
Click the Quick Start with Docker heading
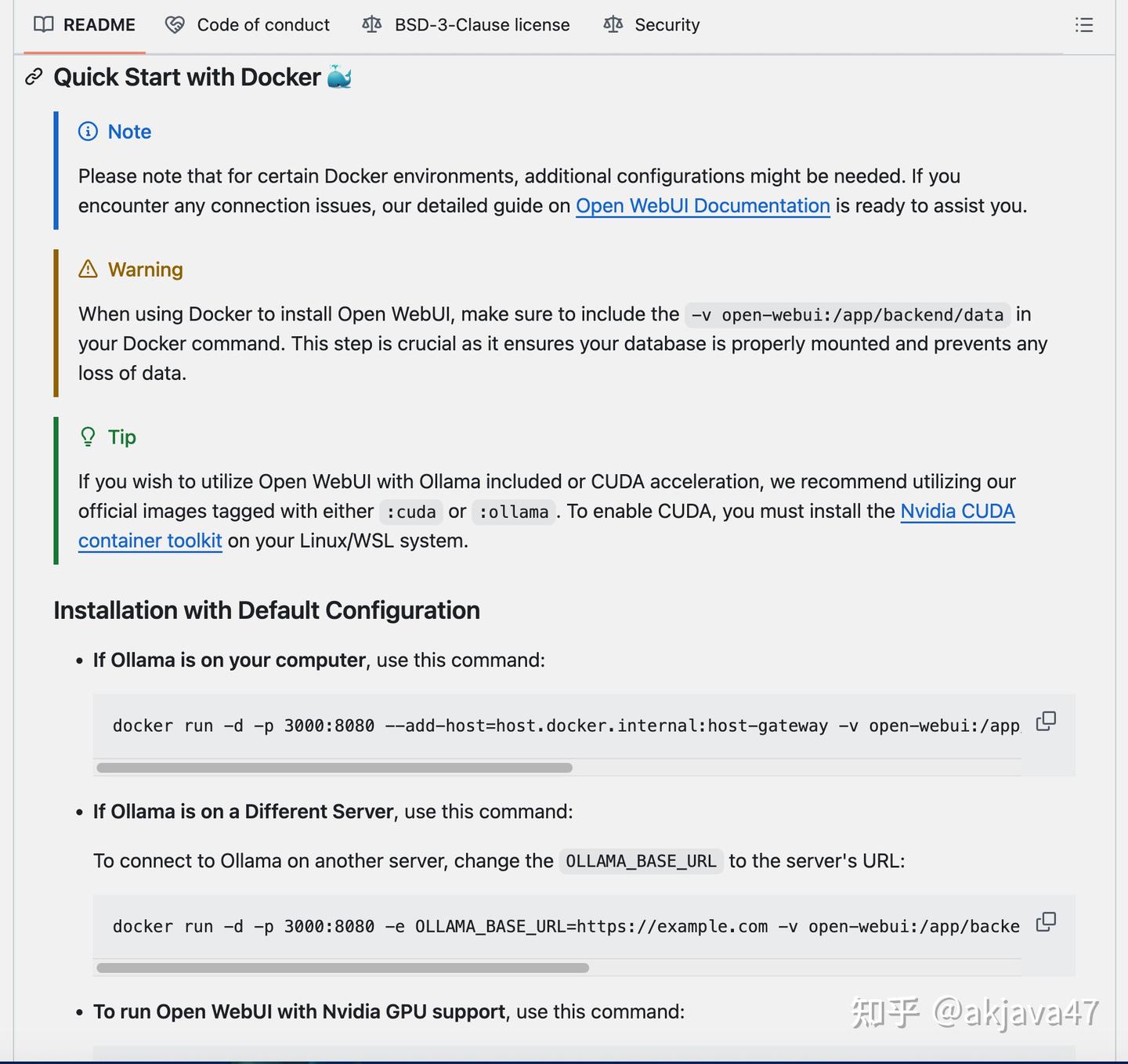click(187, 78)
